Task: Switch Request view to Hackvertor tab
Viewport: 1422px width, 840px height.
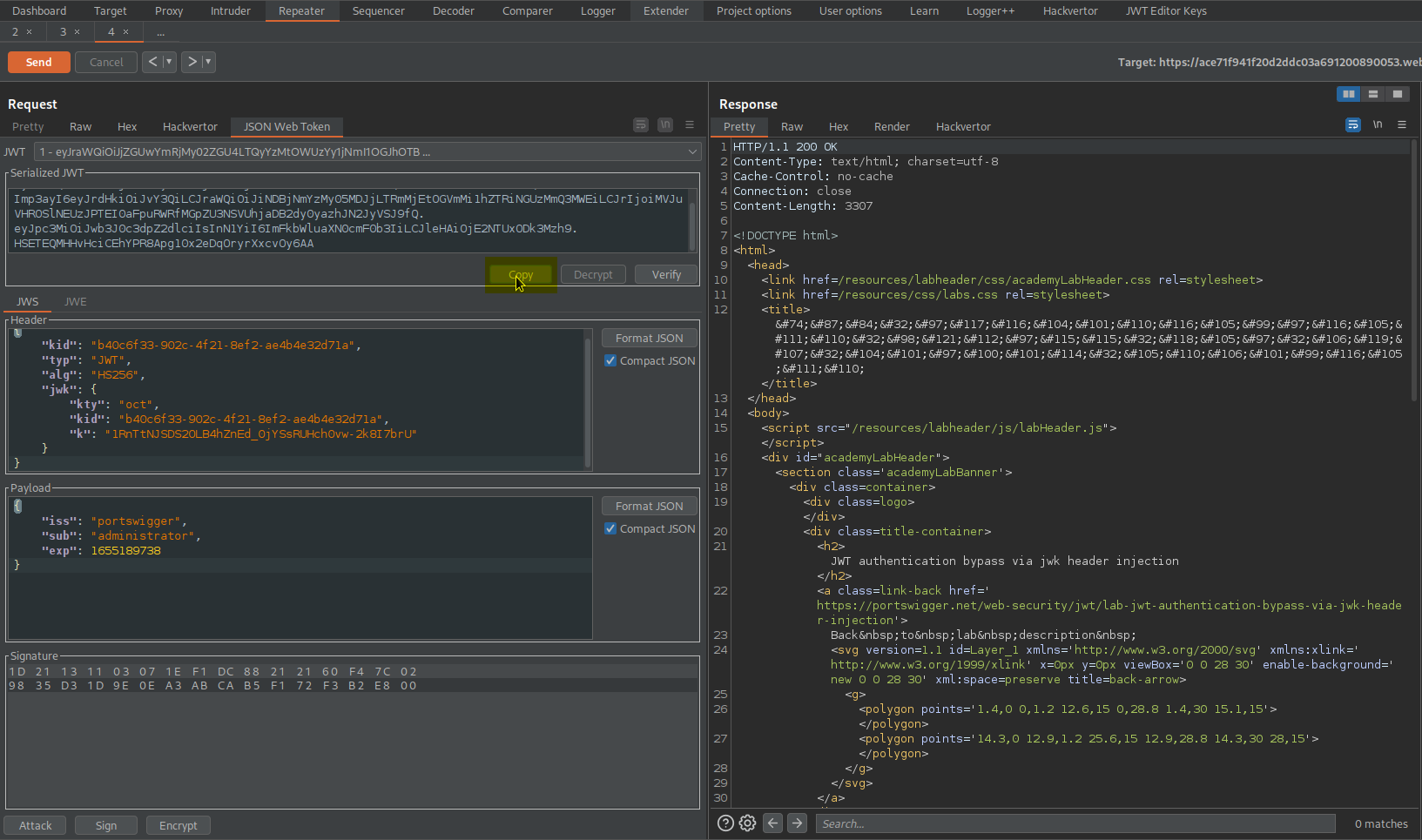Action: [190, 126]
